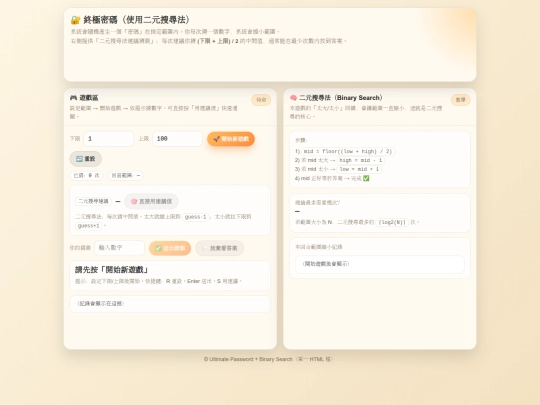Click the 直接用建議值 button
This screenshot has height=405, width=540.
[152, 201]
